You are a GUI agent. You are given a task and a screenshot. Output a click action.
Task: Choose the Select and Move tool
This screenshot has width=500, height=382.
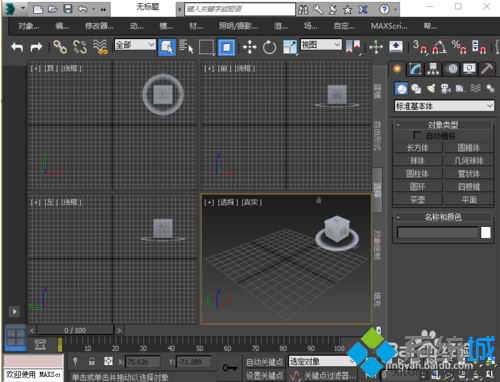click(x=250, y=47)
